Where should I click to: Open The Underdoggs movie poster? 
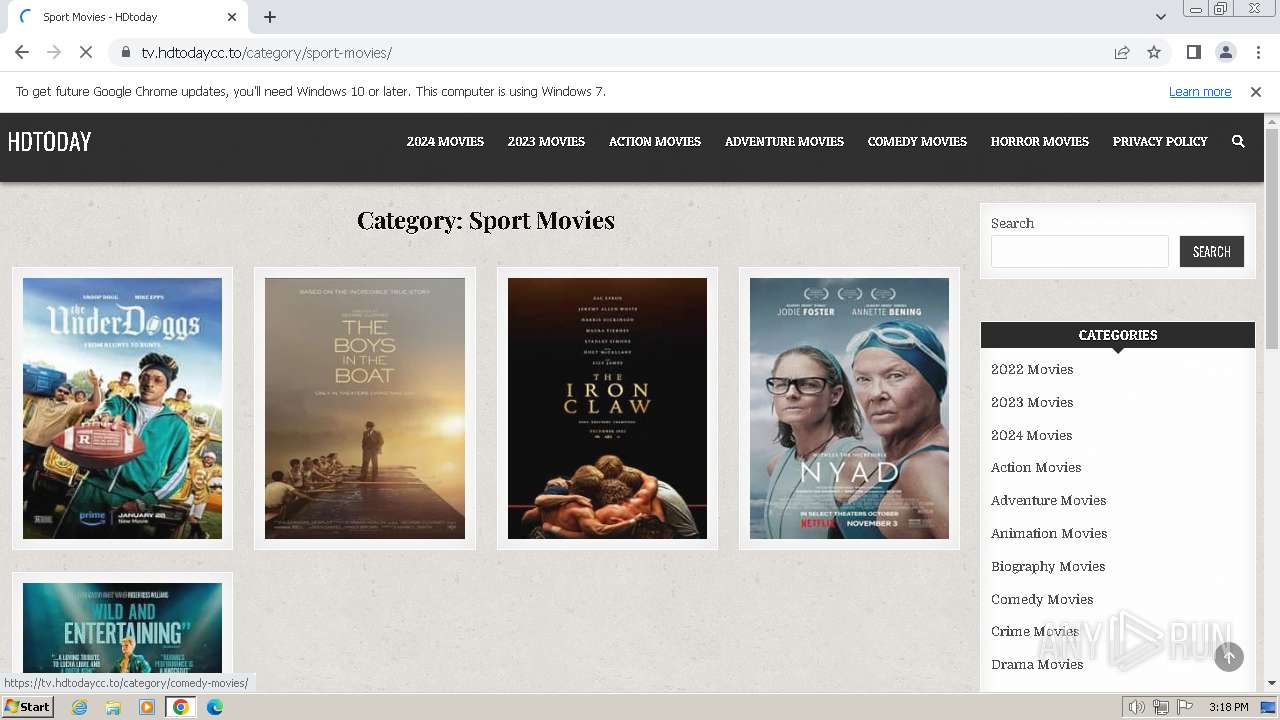pyautogui.click(x=122, y=408)
